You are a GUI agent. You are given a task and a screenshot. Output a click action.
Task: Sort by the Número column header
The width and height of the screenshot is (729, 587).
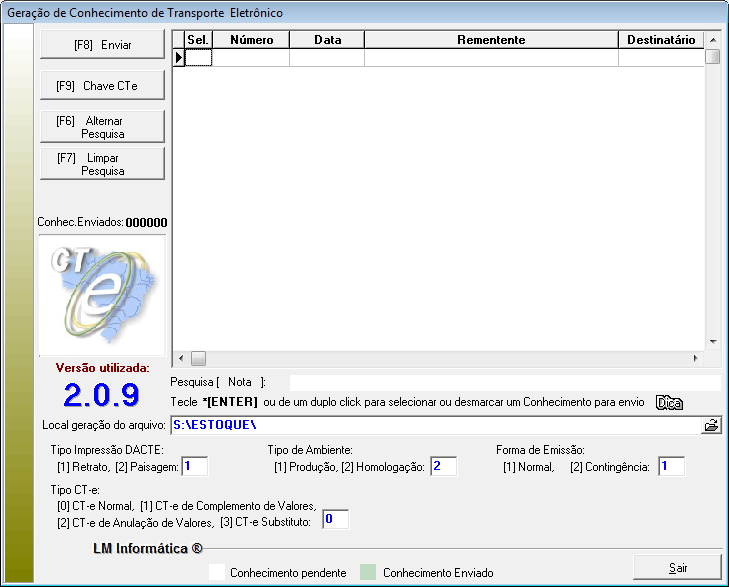251,40
